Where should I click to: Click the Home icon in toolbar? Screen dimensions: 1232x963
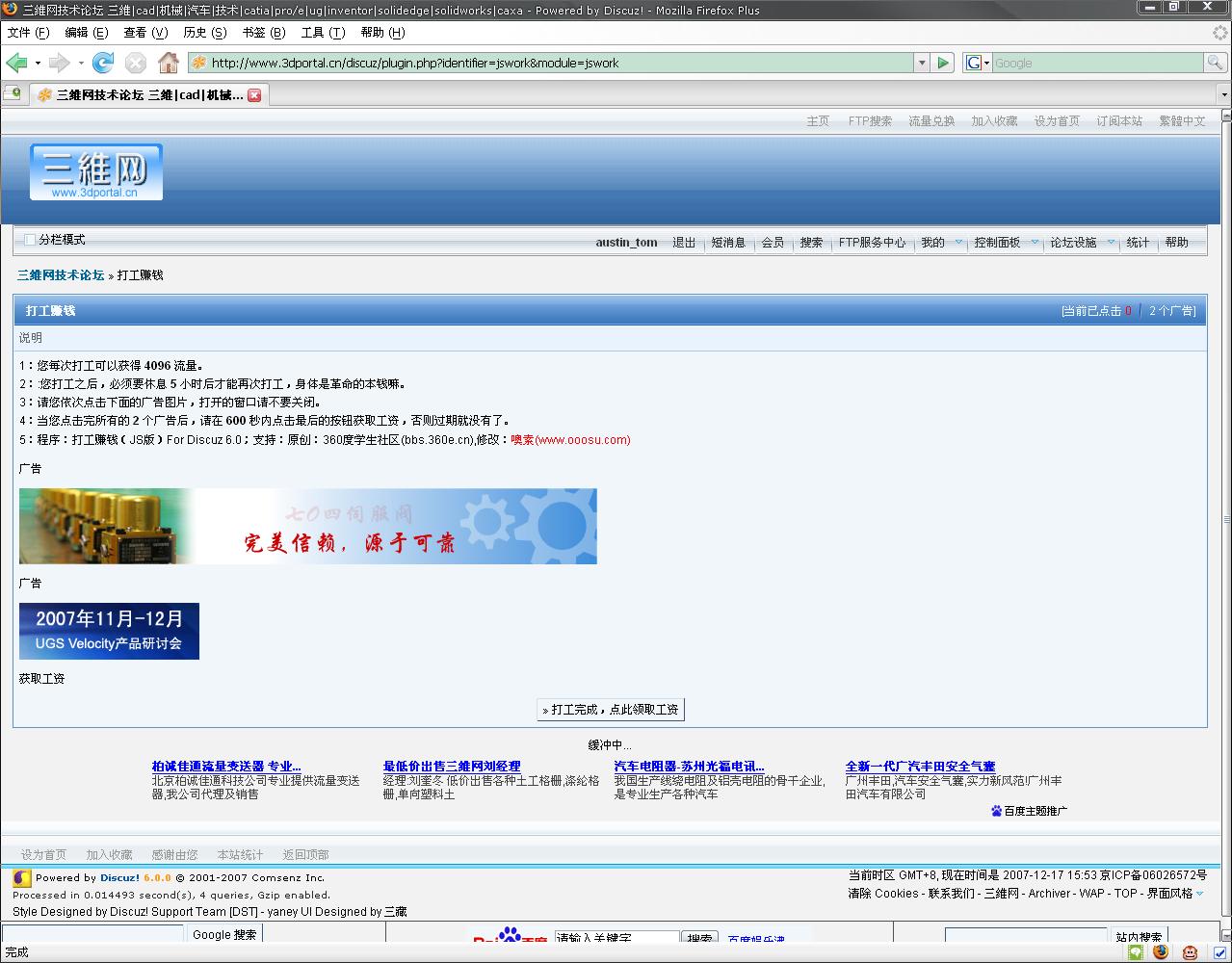[169, 63]
